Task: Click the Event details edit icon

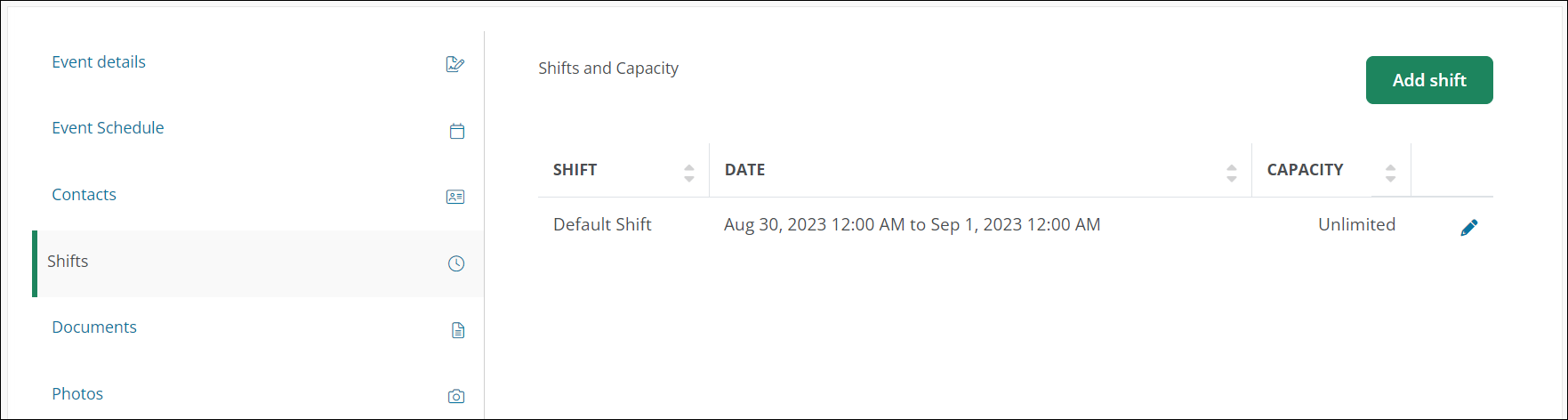Action: click(455, 64)
